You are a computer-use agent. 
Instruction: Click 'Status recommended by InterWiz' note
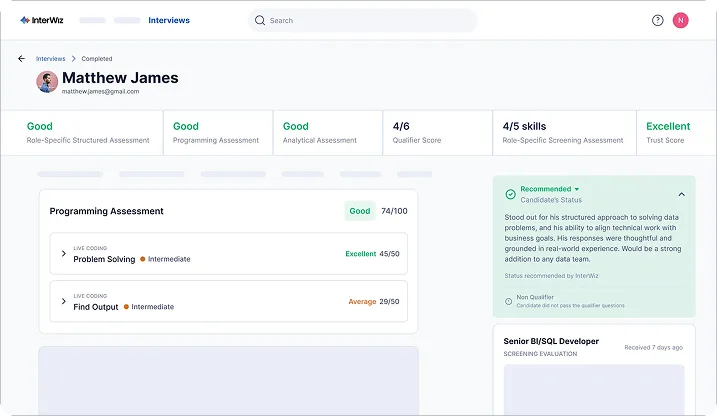[x=551, y=276]
